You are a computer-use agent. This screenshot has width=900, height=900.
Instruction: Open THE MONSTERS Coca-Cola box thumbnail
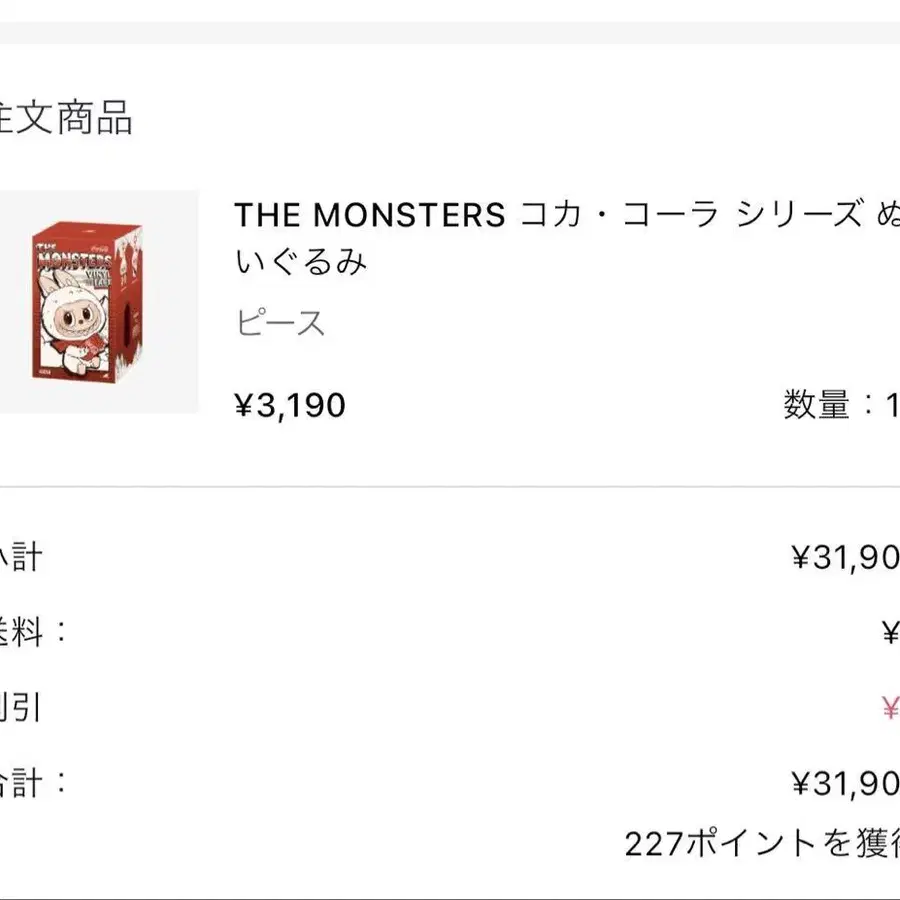99,301
